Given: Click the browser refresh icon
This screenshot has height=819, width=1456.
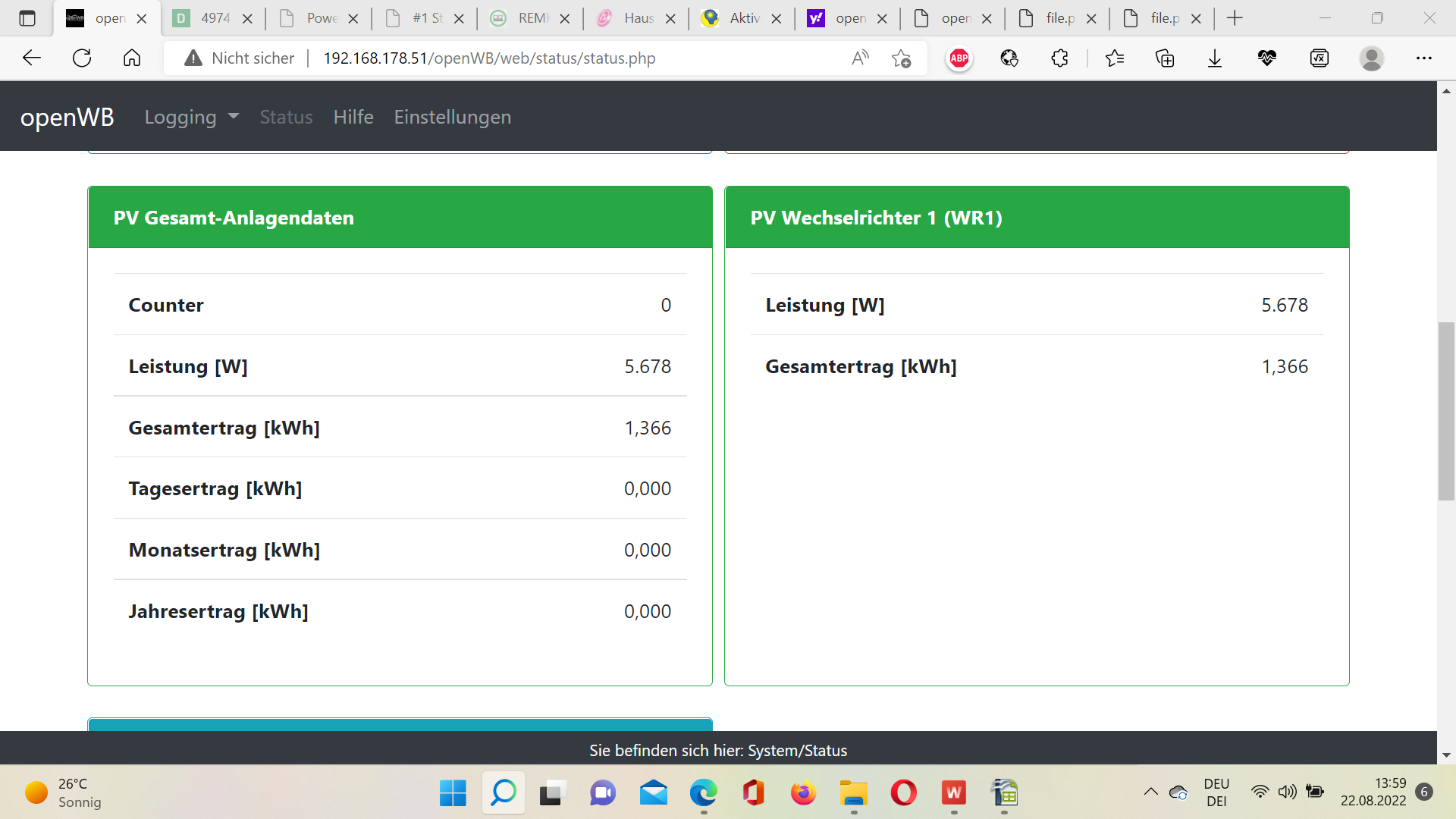Looking at the screenshot, I should point(82,58).
